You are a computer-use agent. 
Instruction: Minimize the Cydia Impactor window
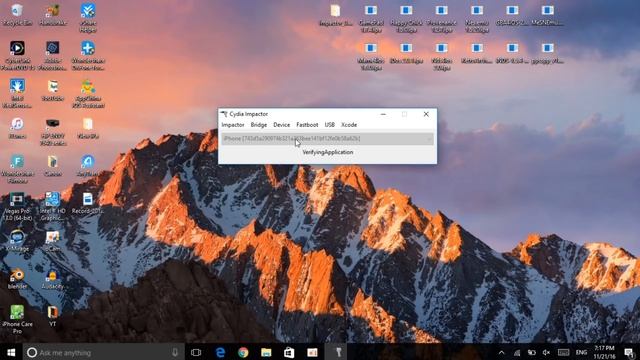(383, 114)
